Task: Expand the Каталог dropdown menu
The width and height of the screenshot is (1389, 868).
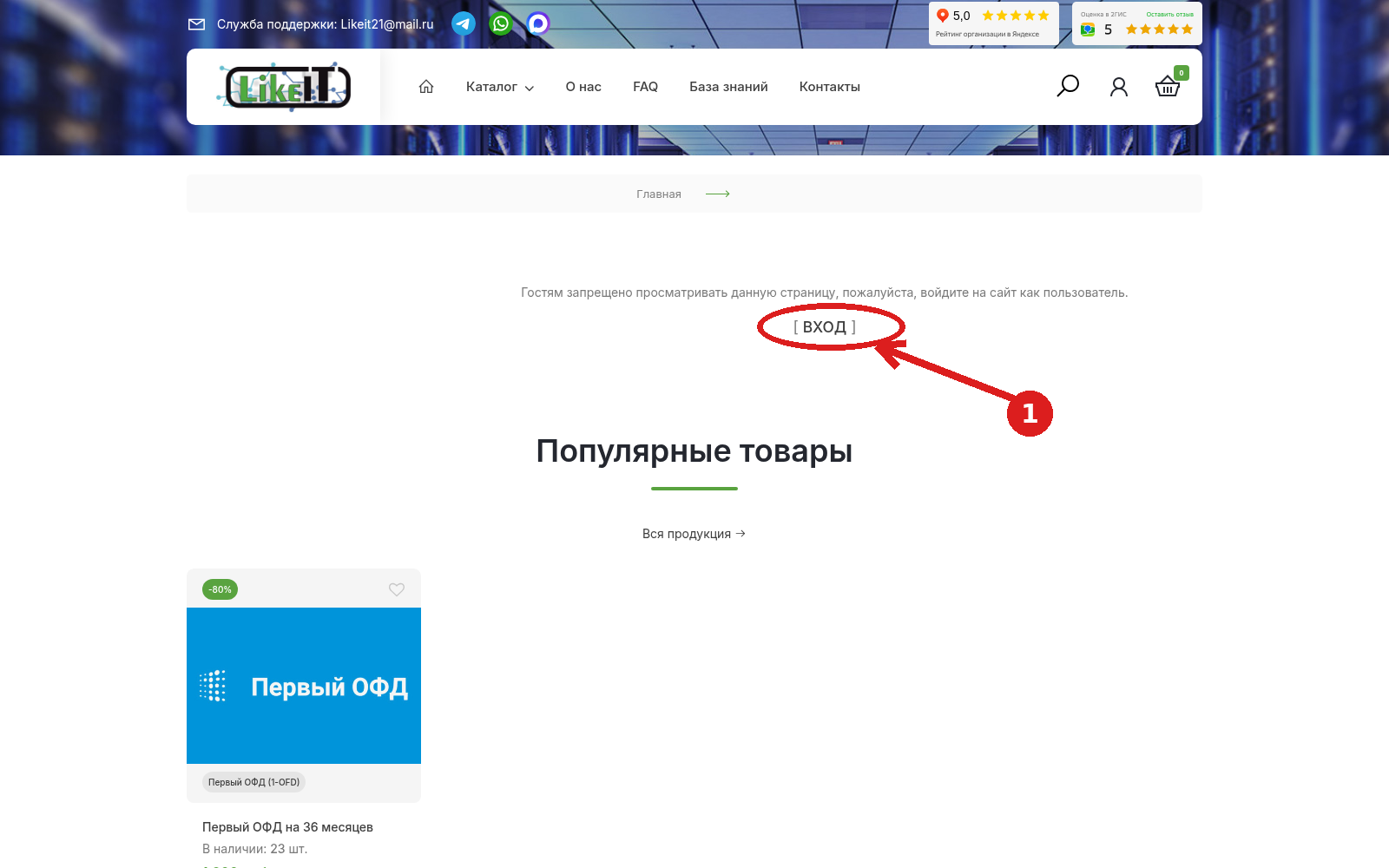Action: 500,87
